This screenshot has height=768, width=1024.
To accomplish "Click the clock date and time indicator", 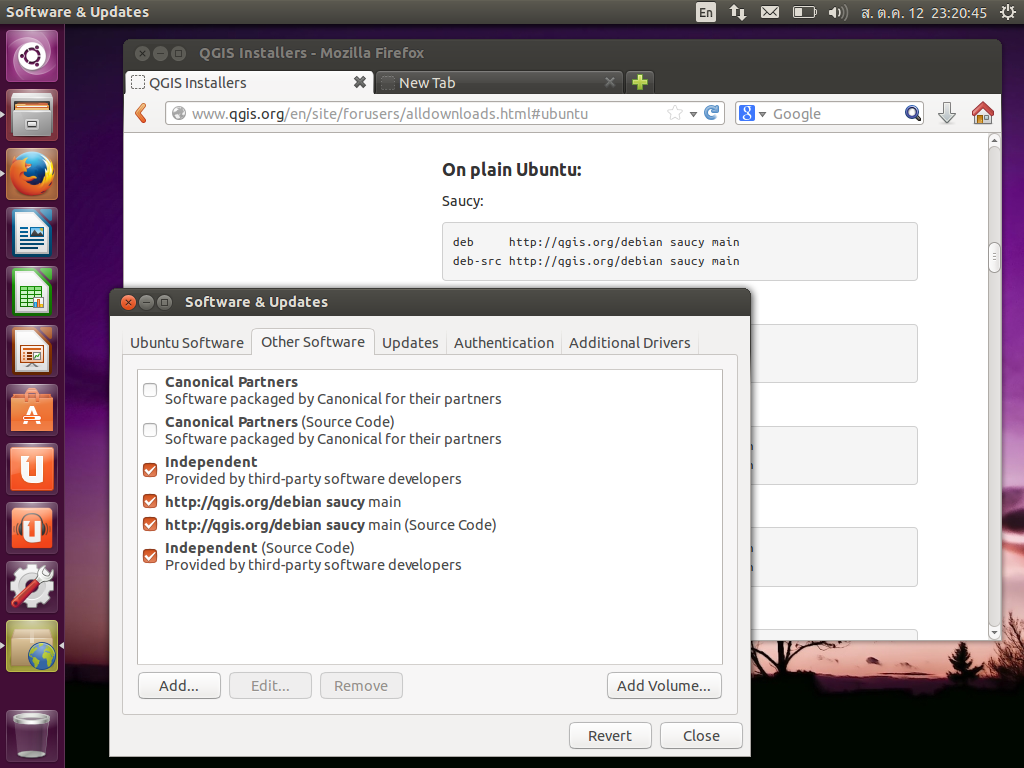I will (x=923, y=12).
